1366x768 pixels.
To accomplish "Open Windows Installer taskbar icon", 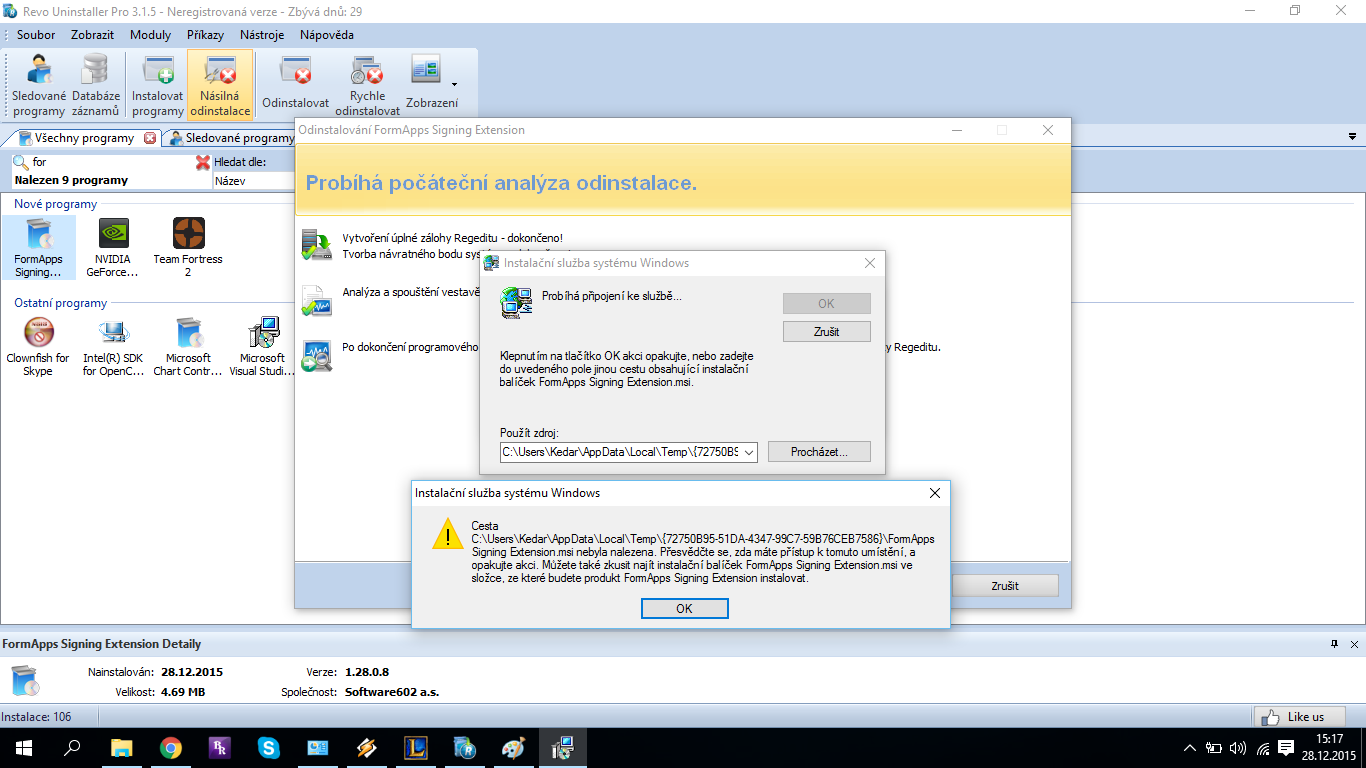I will click(x=562, y=747).
